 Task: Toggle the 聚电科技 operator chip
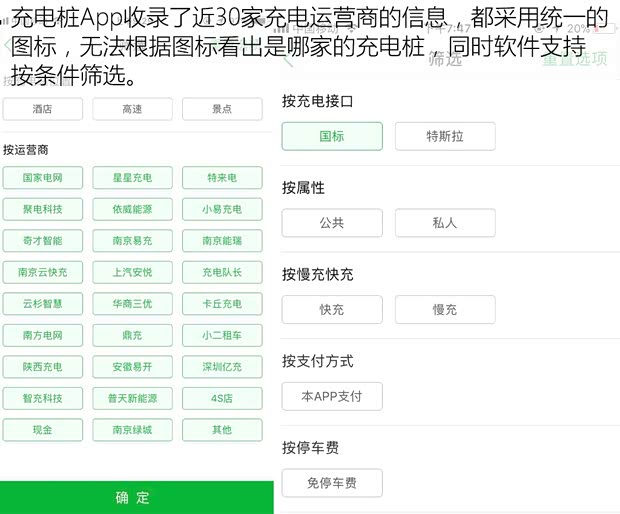pos(43,209)
